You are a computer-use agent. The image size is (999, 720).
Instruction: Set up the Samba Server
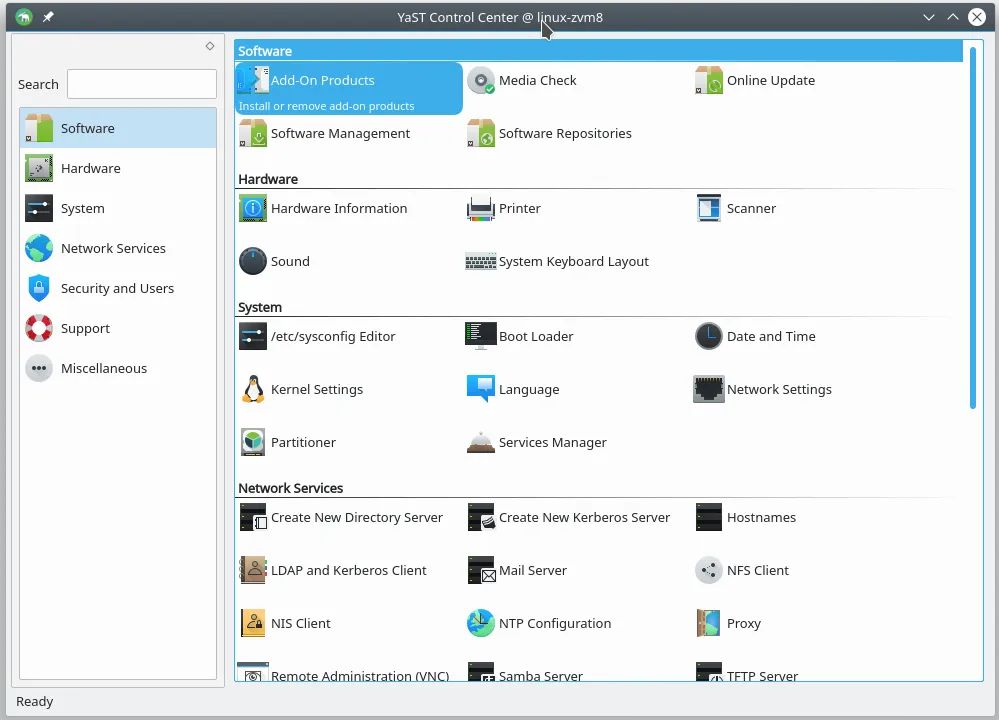coord(541,676)
